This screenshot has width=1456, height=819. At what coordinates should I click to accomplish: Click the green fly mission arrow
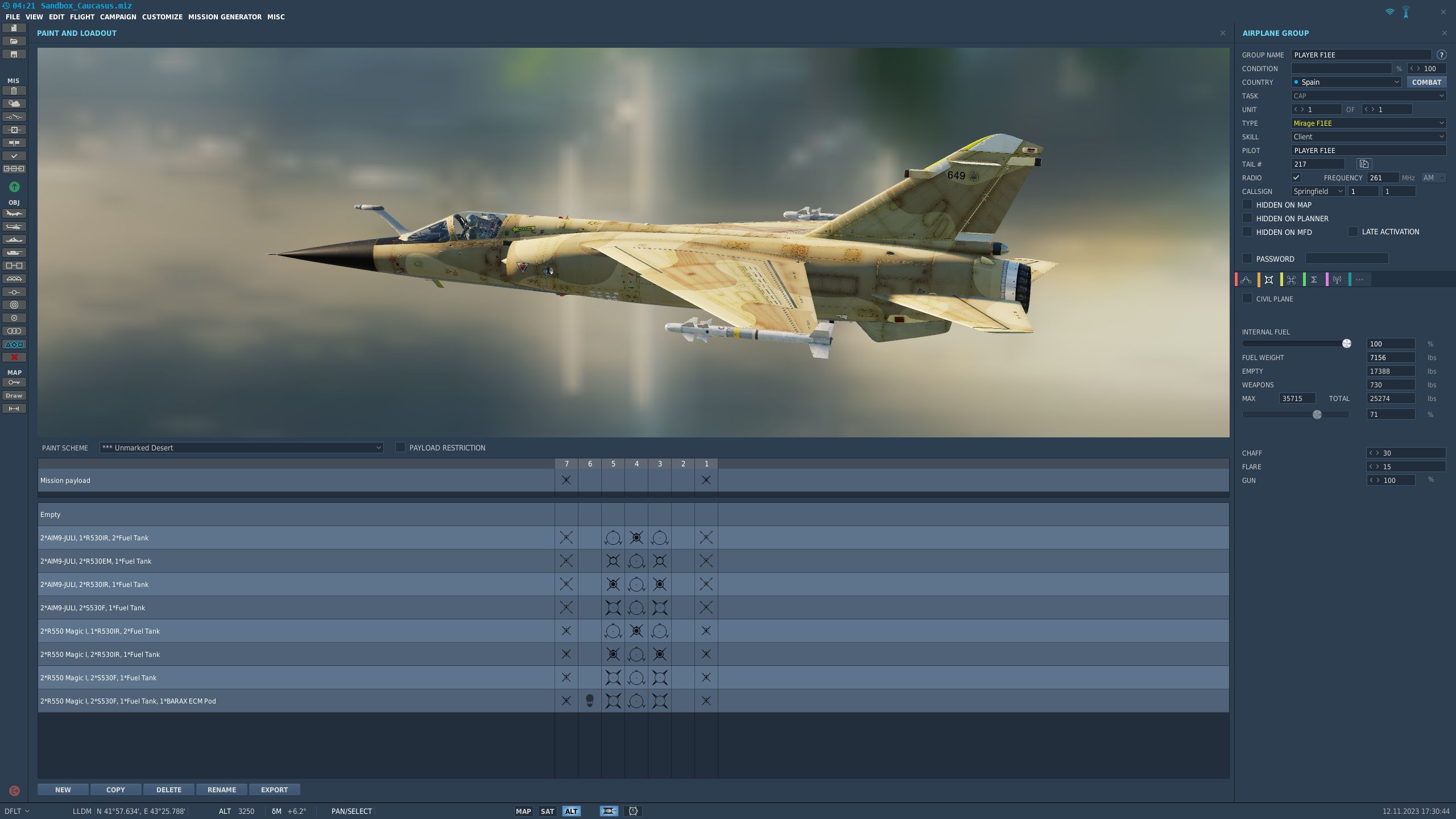(14, 187)
